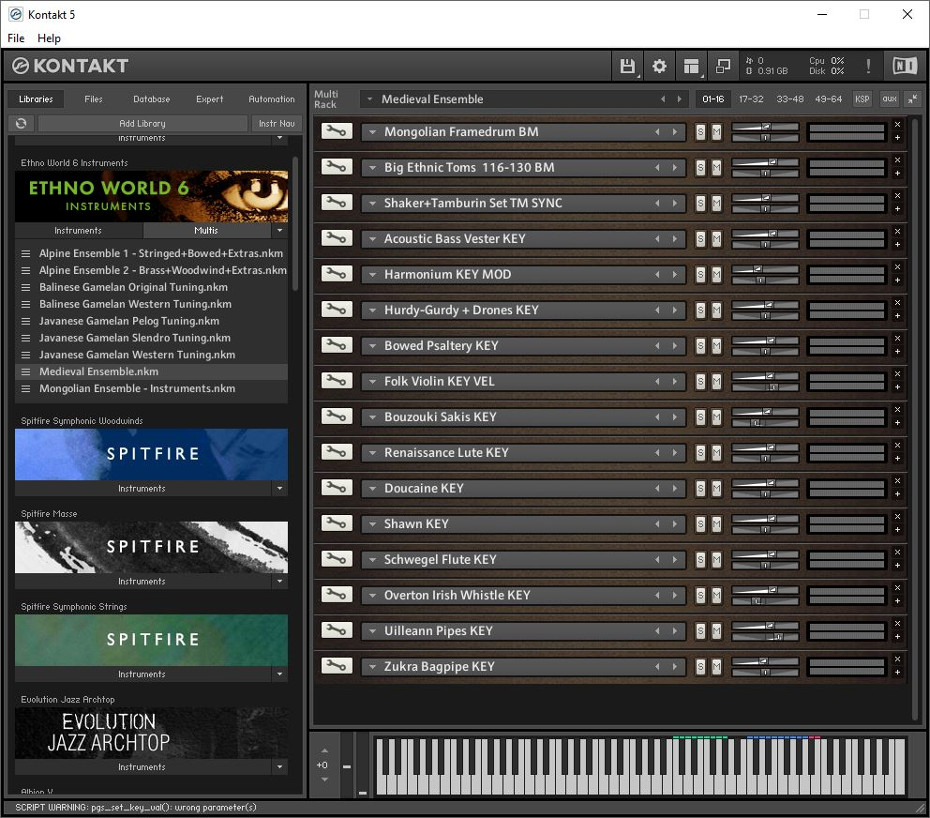
Task: Open the KSP multi script editor
Action: (862, 99)
